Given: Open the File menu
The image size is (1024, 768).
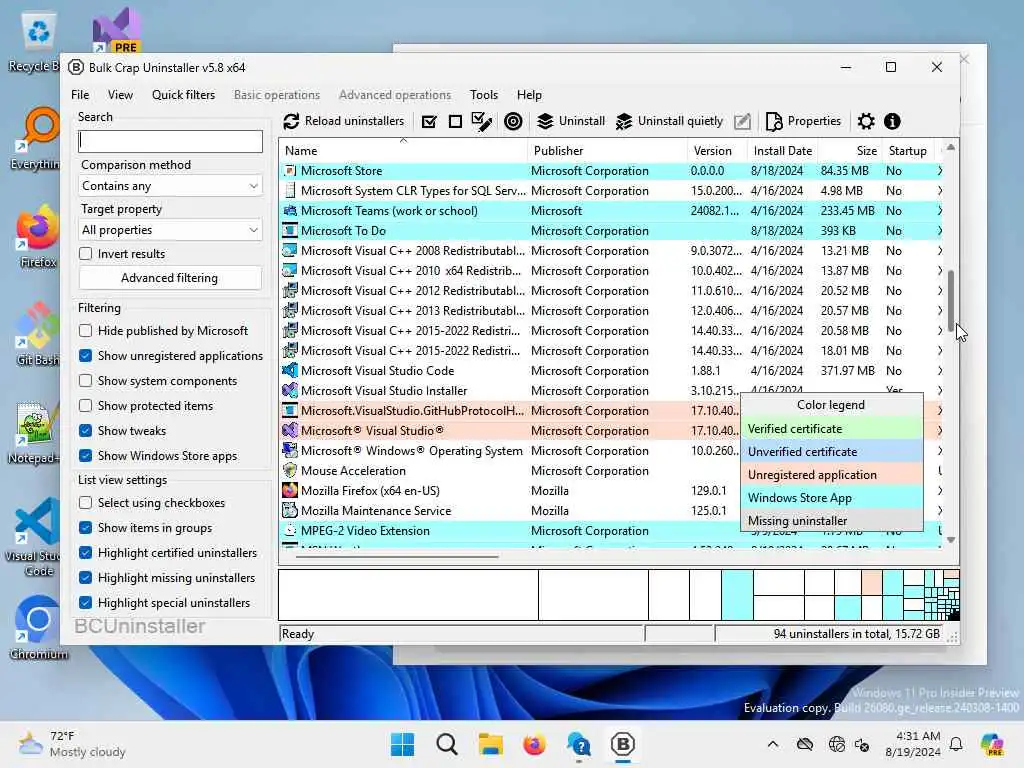Looking at the screenshot, I should [80, 95].
